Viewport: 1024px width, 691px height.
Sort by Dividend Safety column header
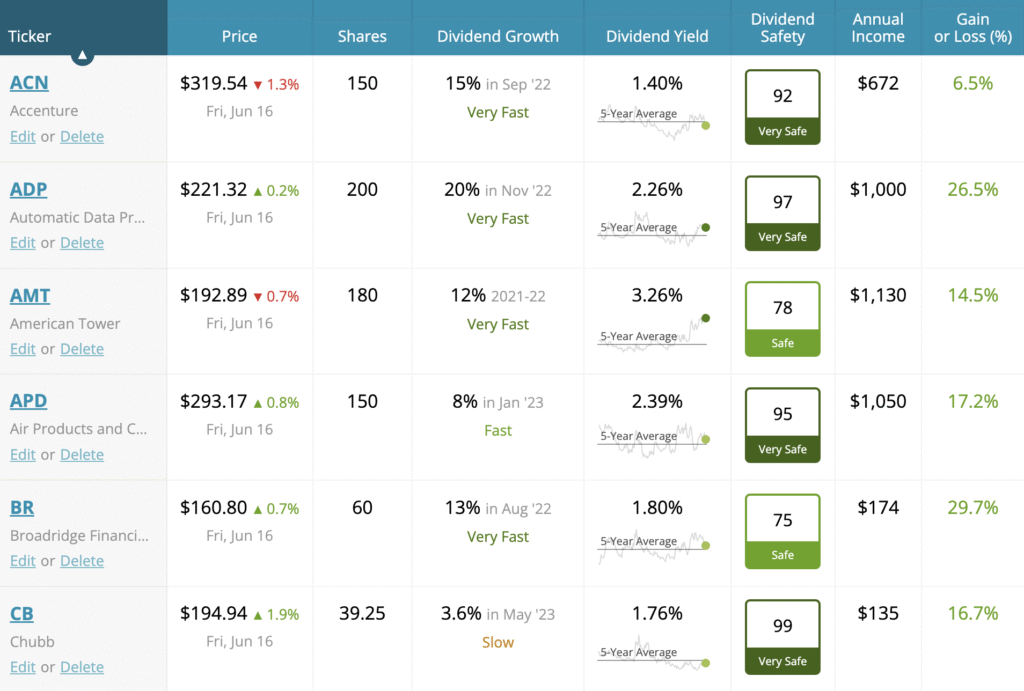pyautogui.click(x=782, y=28)
